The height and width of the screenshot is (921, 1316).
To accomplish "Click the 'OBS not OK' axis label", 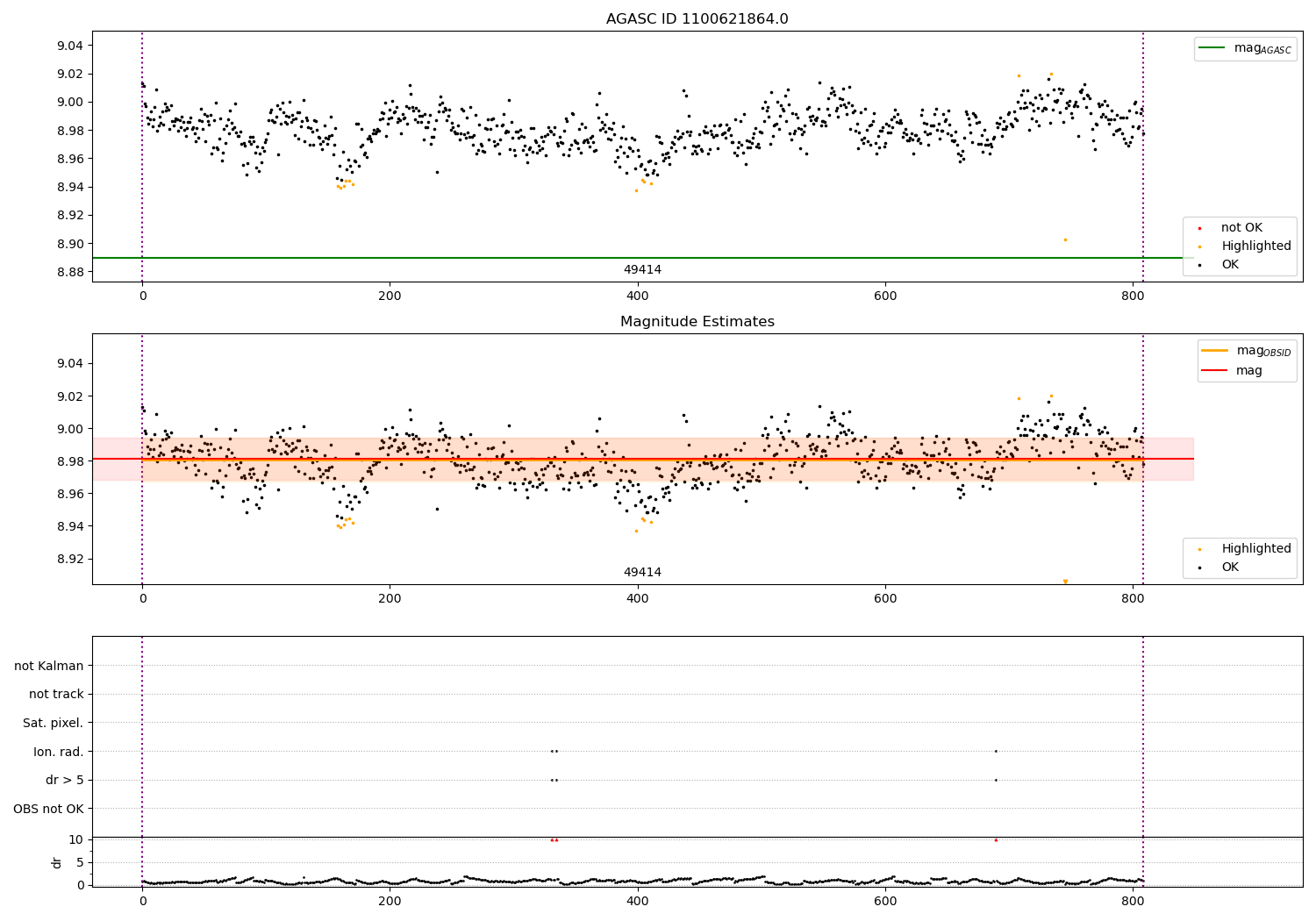I will (49, 809).
